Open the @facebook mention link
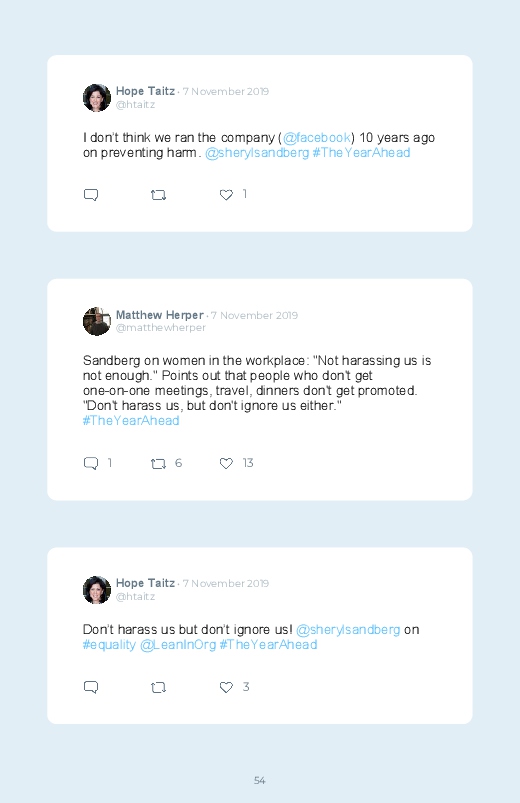This screenshot has height=803, width=520. pos(317,138)
